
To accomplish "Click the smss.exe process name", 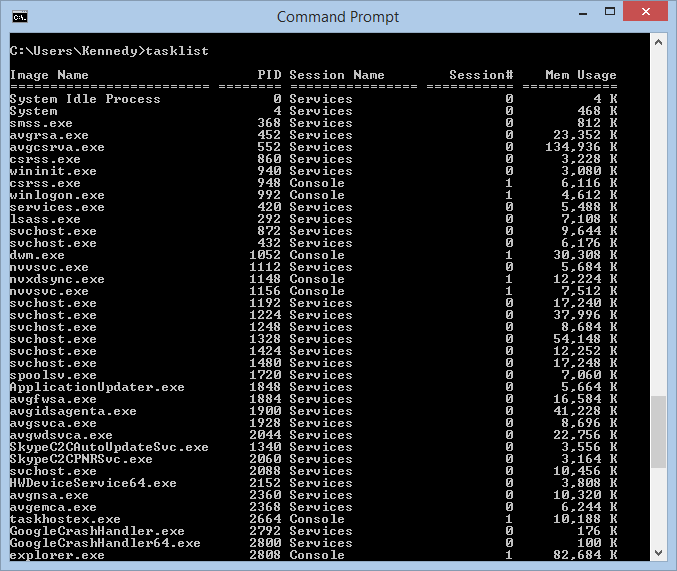I will pos(41,123).
